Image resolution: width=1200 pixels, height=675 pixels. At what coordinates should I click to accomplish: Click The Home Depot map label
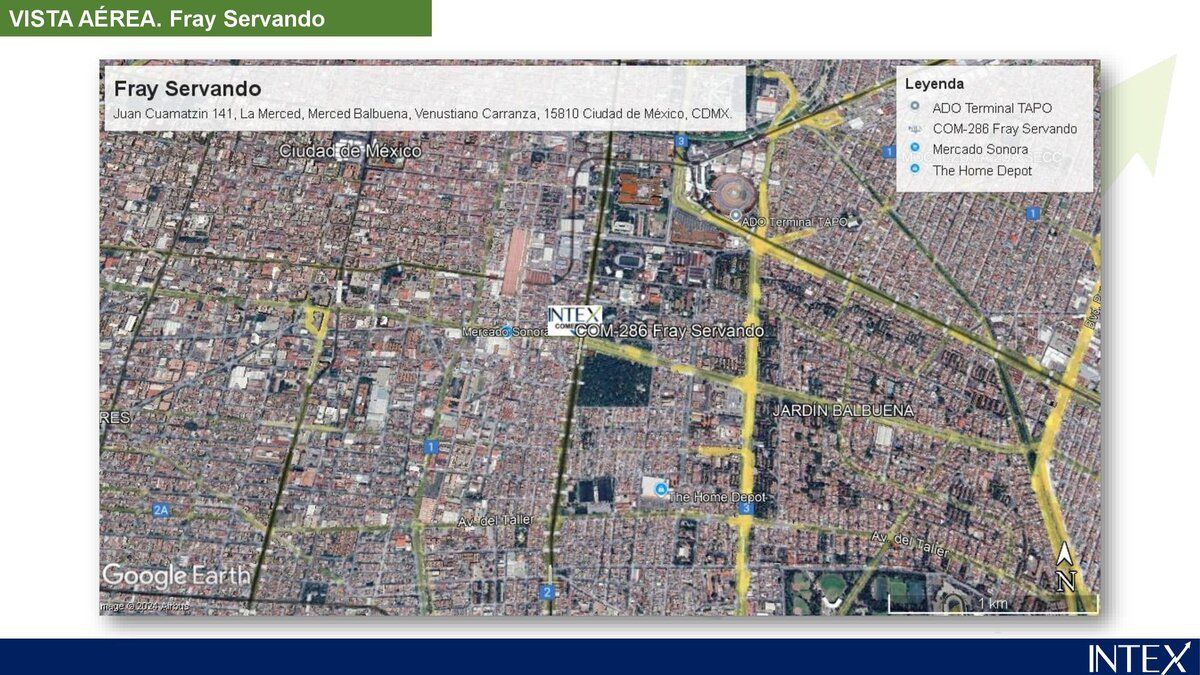pyautogui.click(x=717, y=497)
